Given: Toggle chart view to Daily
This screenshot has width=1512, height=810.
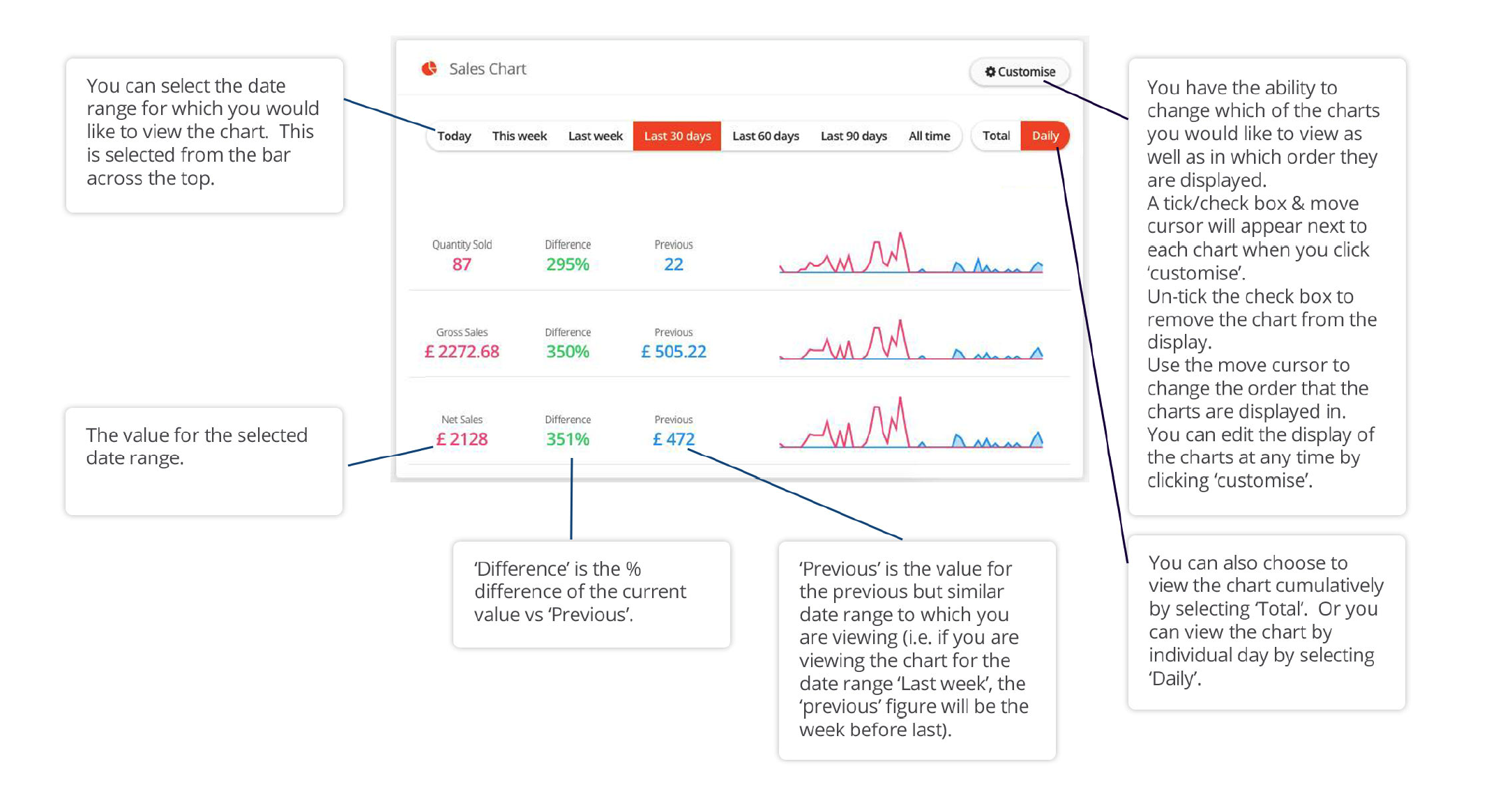Looking at the screenshot, I should [1045, 136].
